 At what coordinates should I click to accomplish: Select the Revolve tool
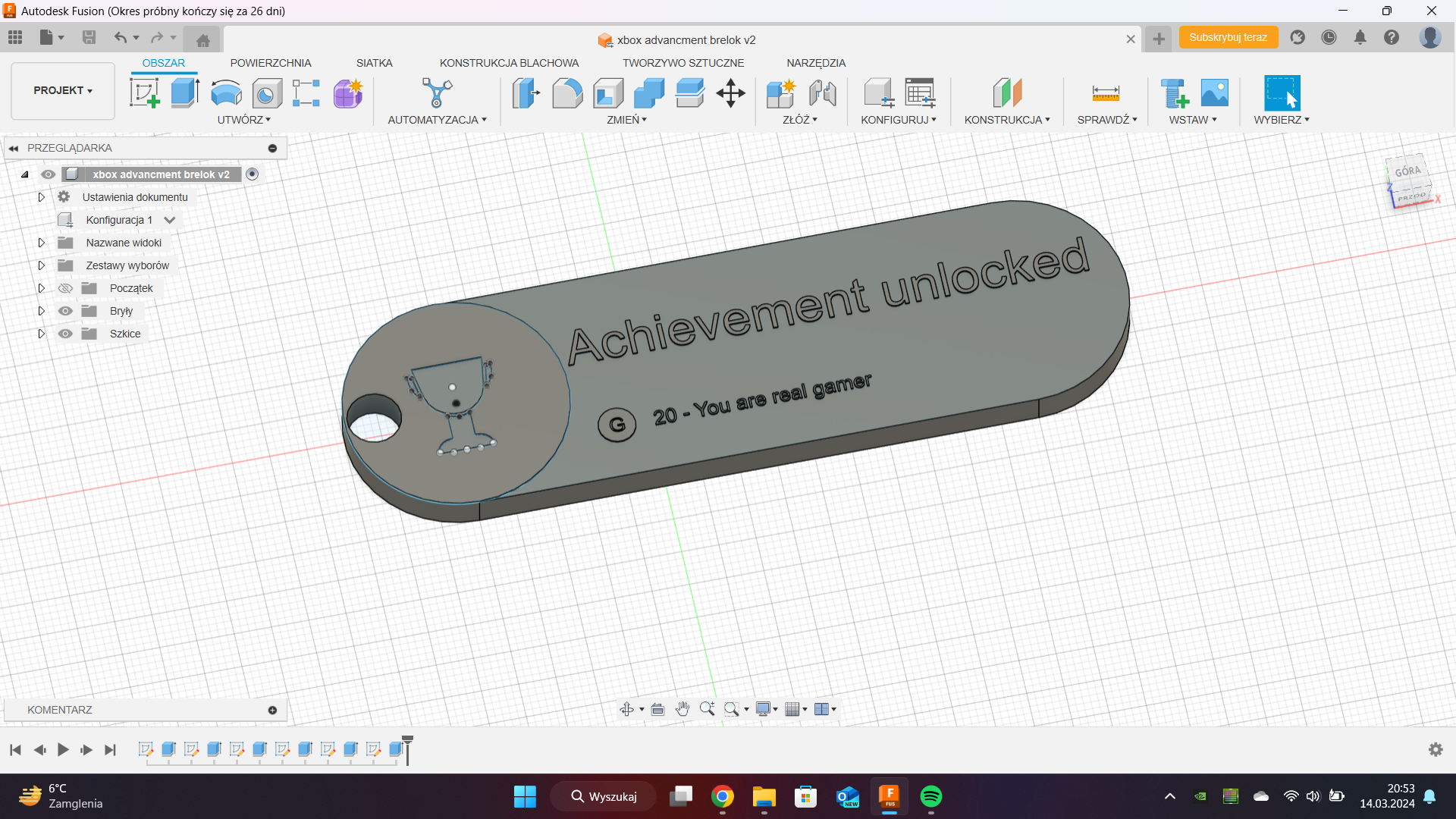[226, 93]
